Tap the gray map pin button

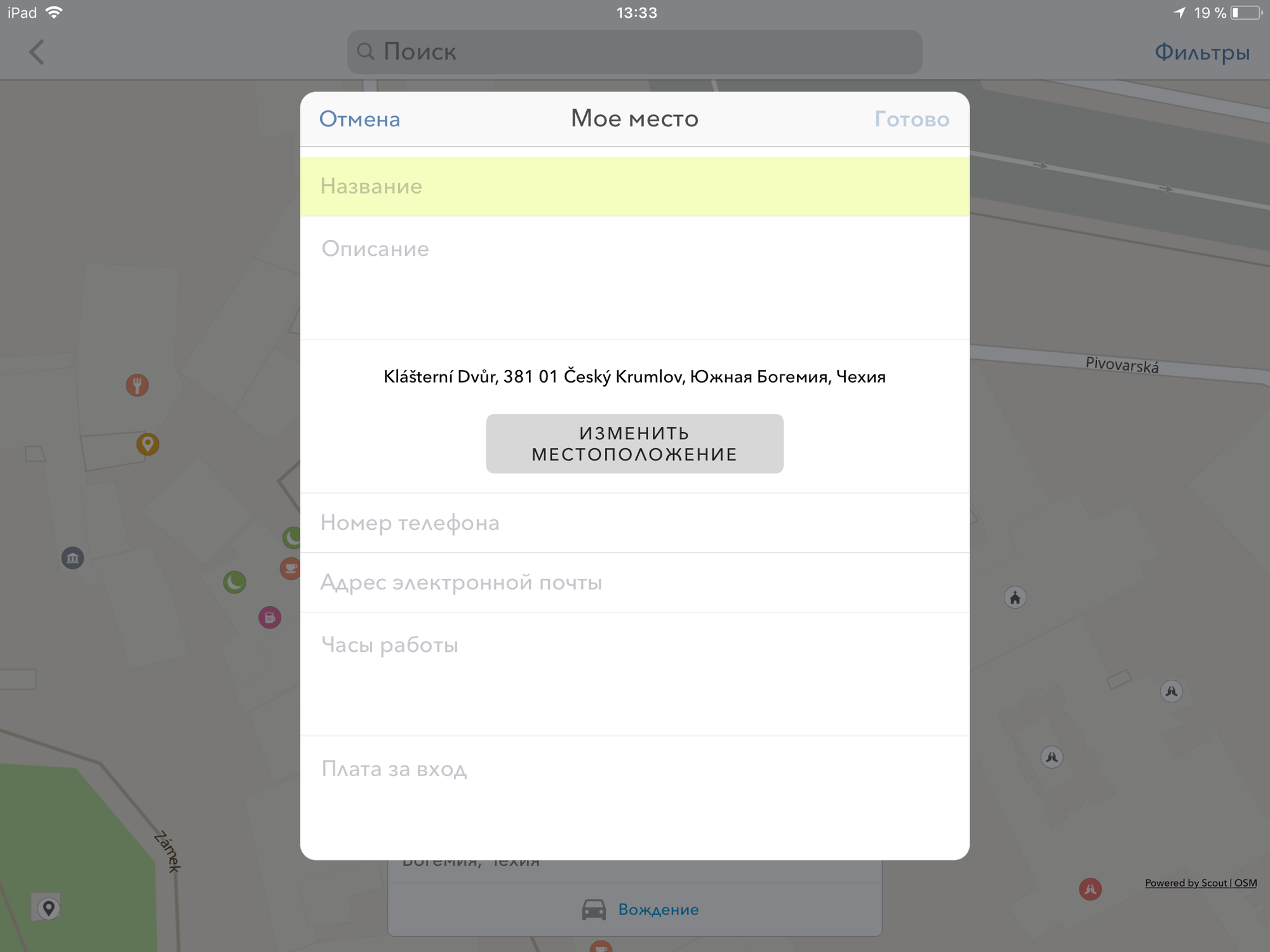tap(48, 908)
